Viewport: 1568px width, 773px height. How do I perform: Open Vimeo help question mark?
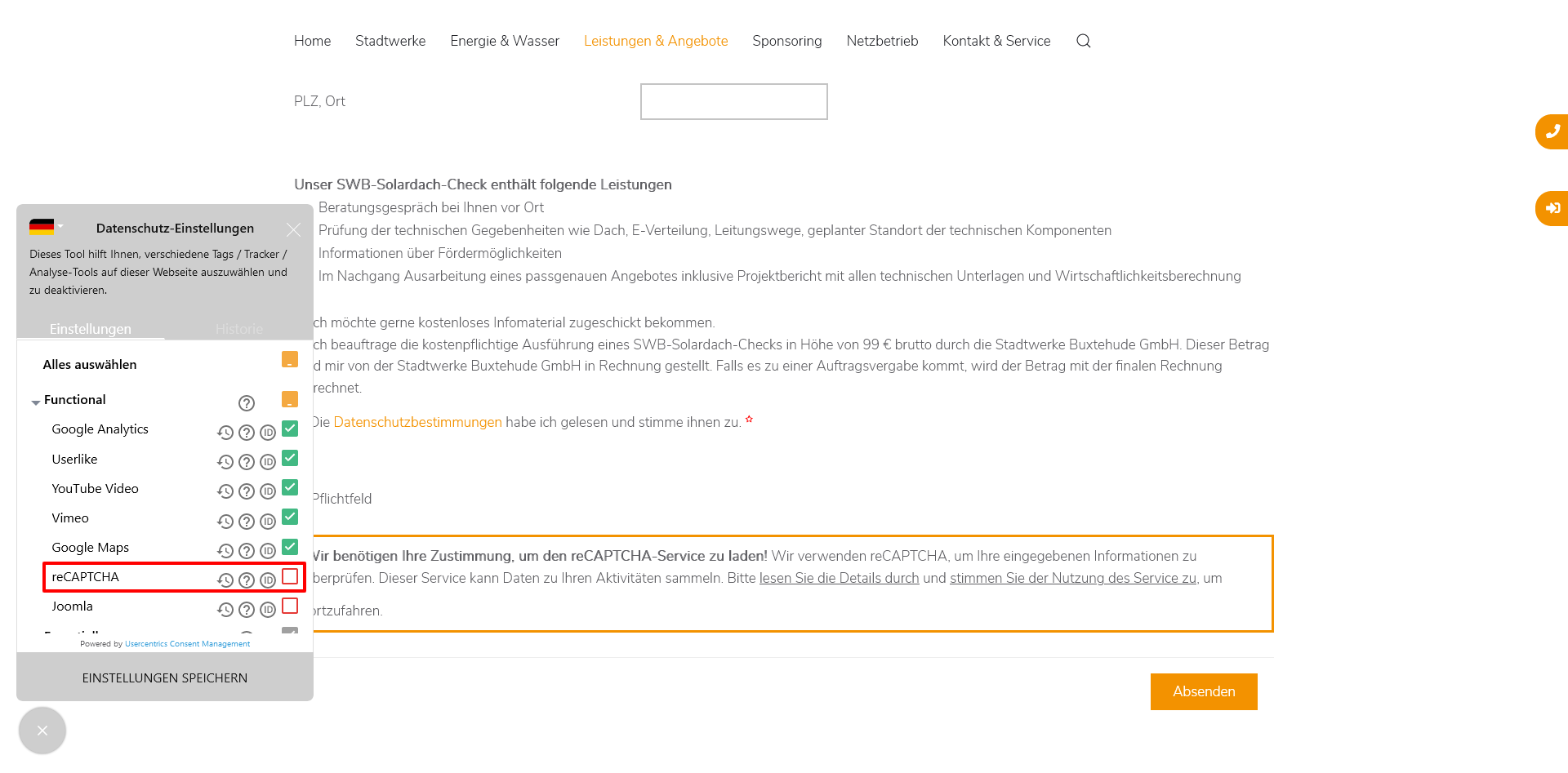point(247,522)
